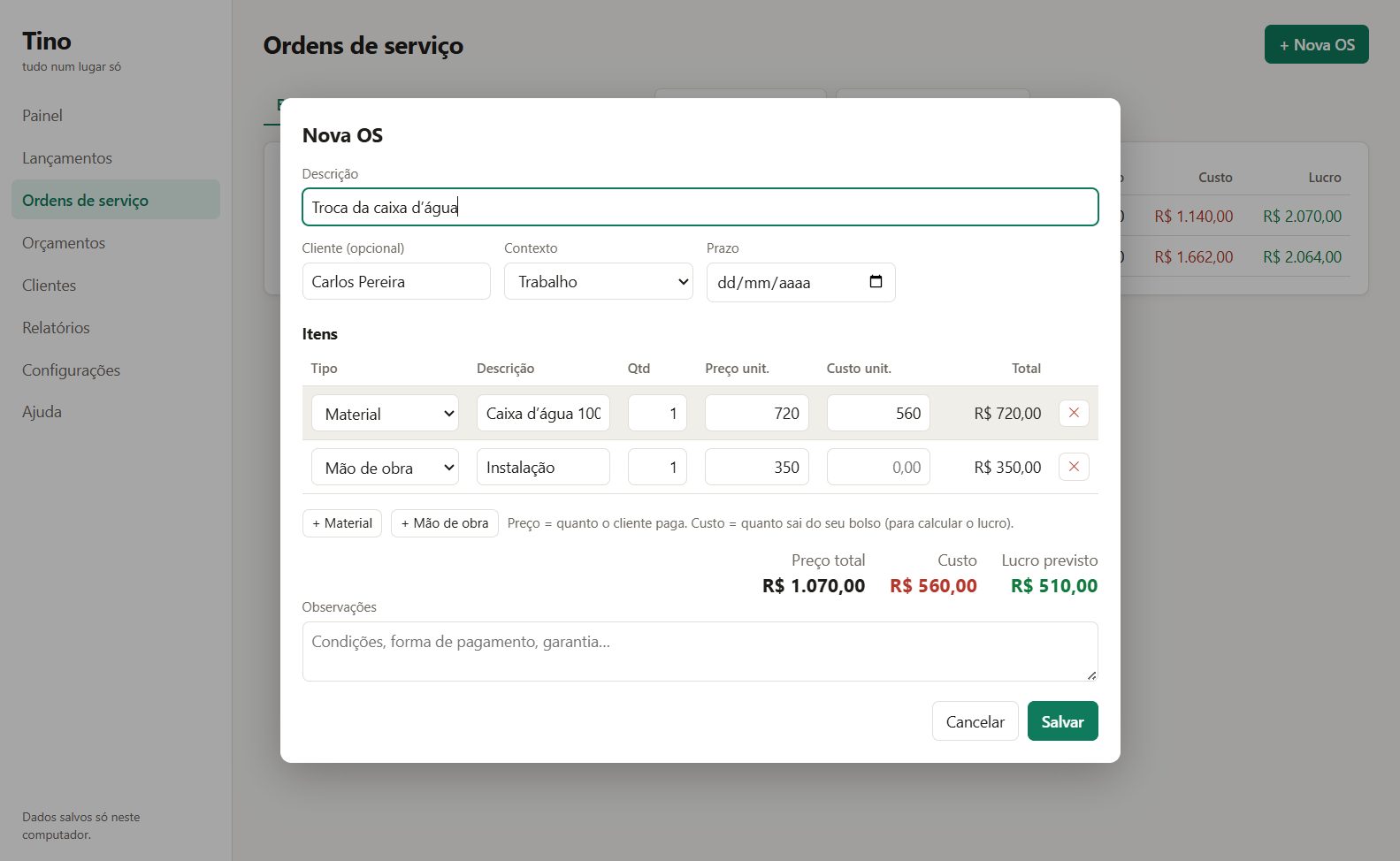Viewport: 1400px width, 861px height.
Task: Remove the Caixa d'água material item row
Action: (x=1074, y=413)
